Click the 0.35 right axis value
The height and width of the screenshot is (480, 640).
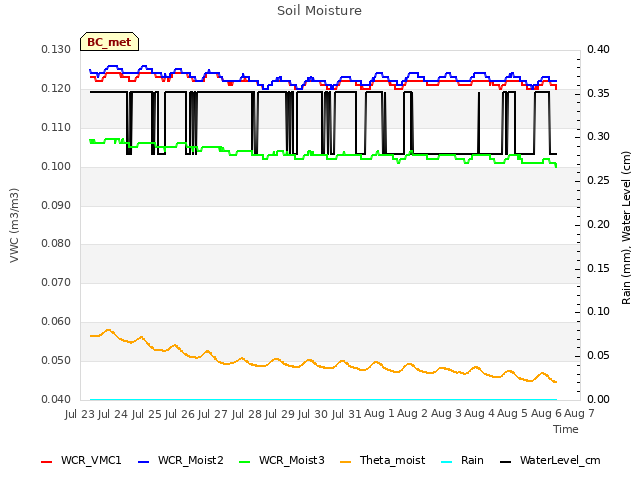pyautogui.click(x=598, y=93)
